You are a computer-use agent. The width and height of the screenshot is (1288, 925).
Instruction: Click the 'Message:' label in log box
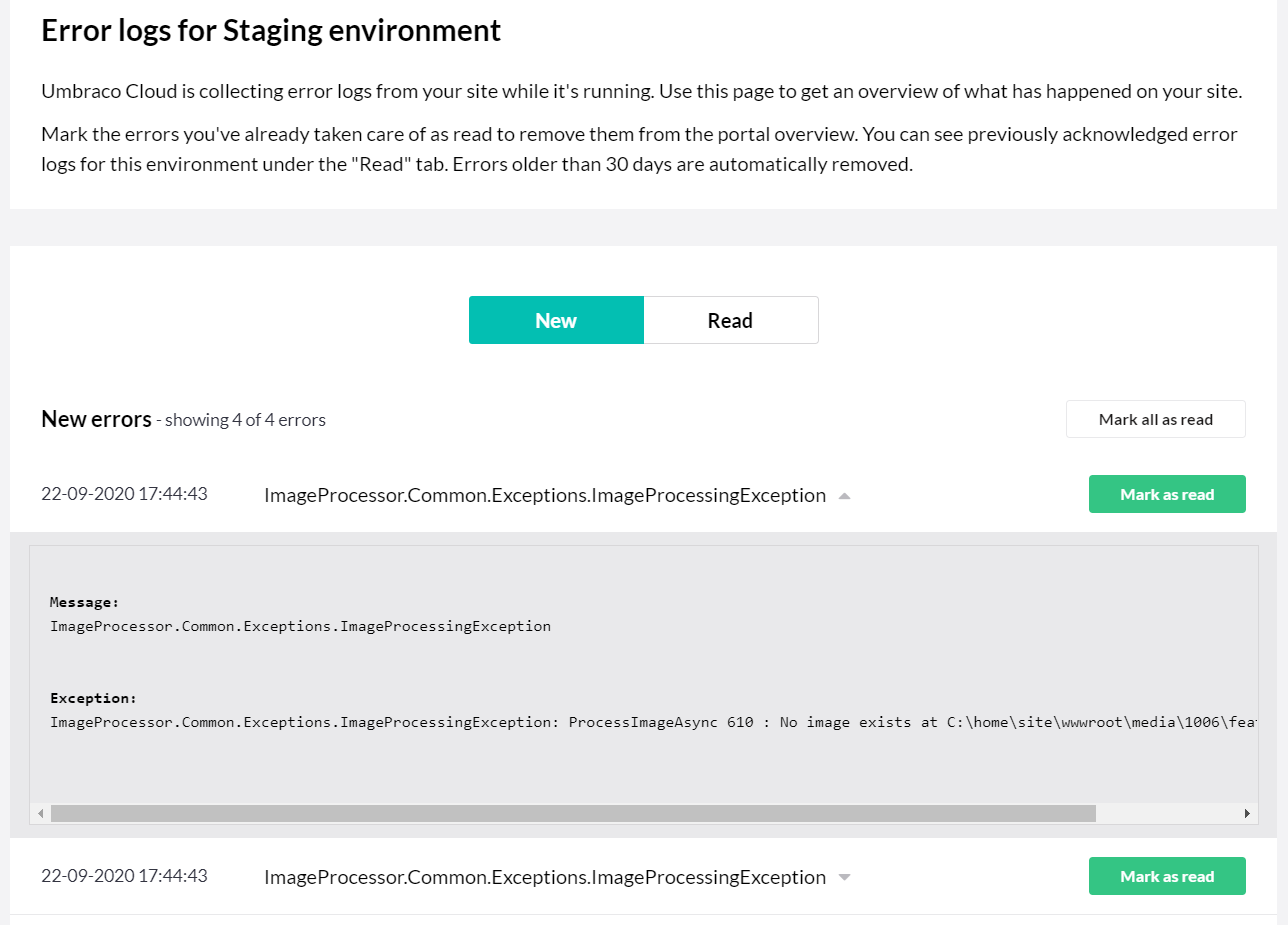click(85, 602)
